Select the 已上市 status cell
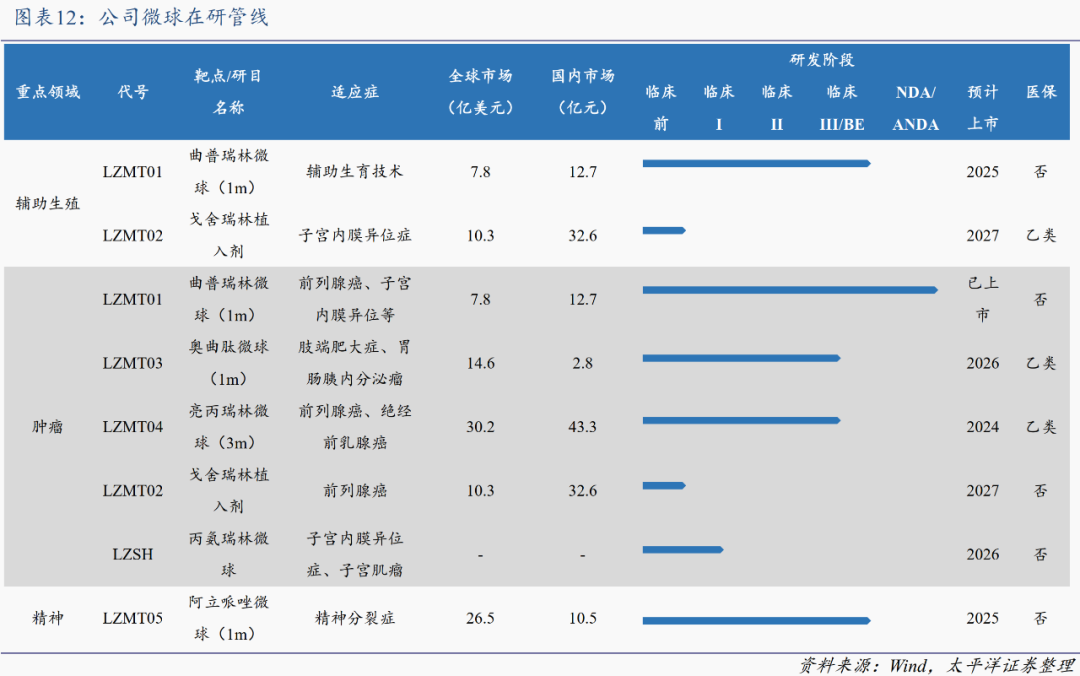The height and width of the screenshot is (676, 1080). pos(982,299)
